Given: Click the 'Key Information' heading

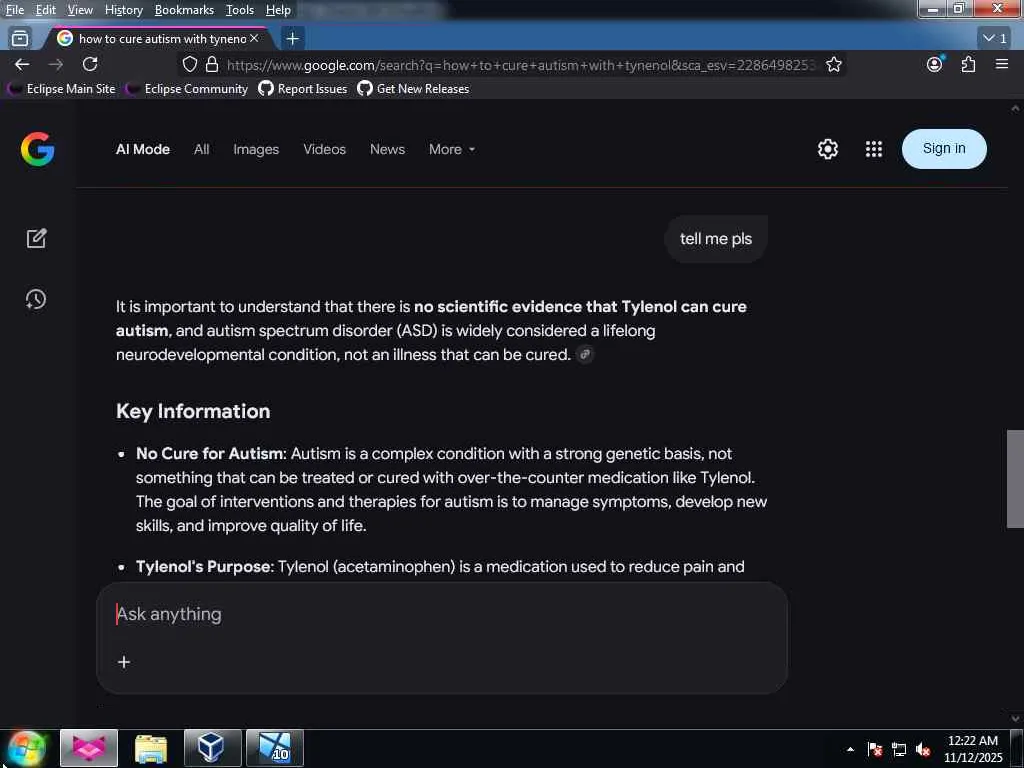Looking at the screenshot, I should tap(193, 411).
